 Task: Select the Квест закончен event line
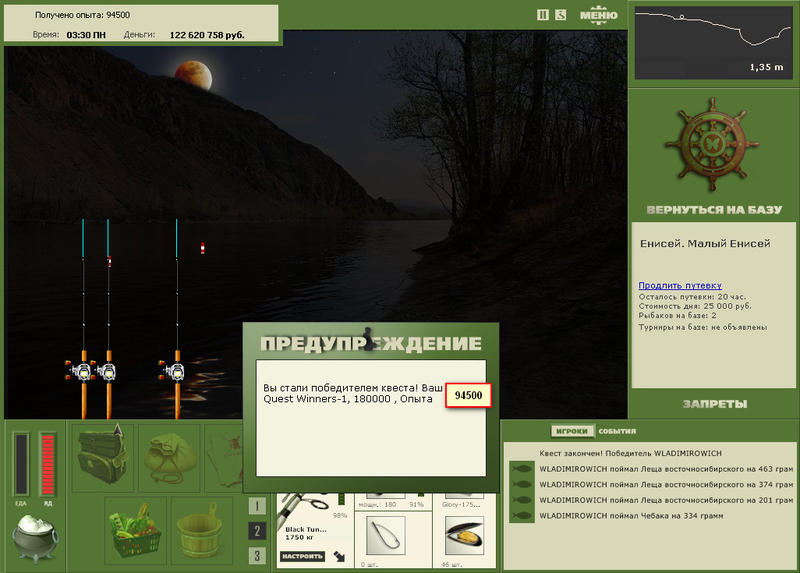tap(630, 453)
